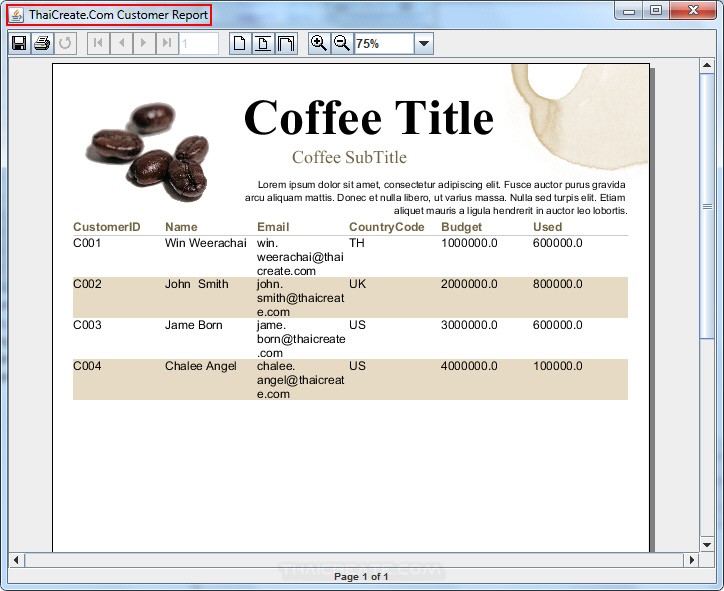Click the Zoom in magnifier icon
The image size is (724, 591).
coord(319,43)
